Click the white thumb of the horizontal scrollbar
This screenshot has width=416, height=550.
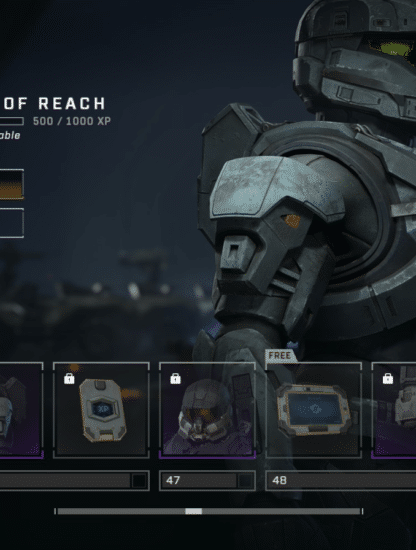click(194, 511)
